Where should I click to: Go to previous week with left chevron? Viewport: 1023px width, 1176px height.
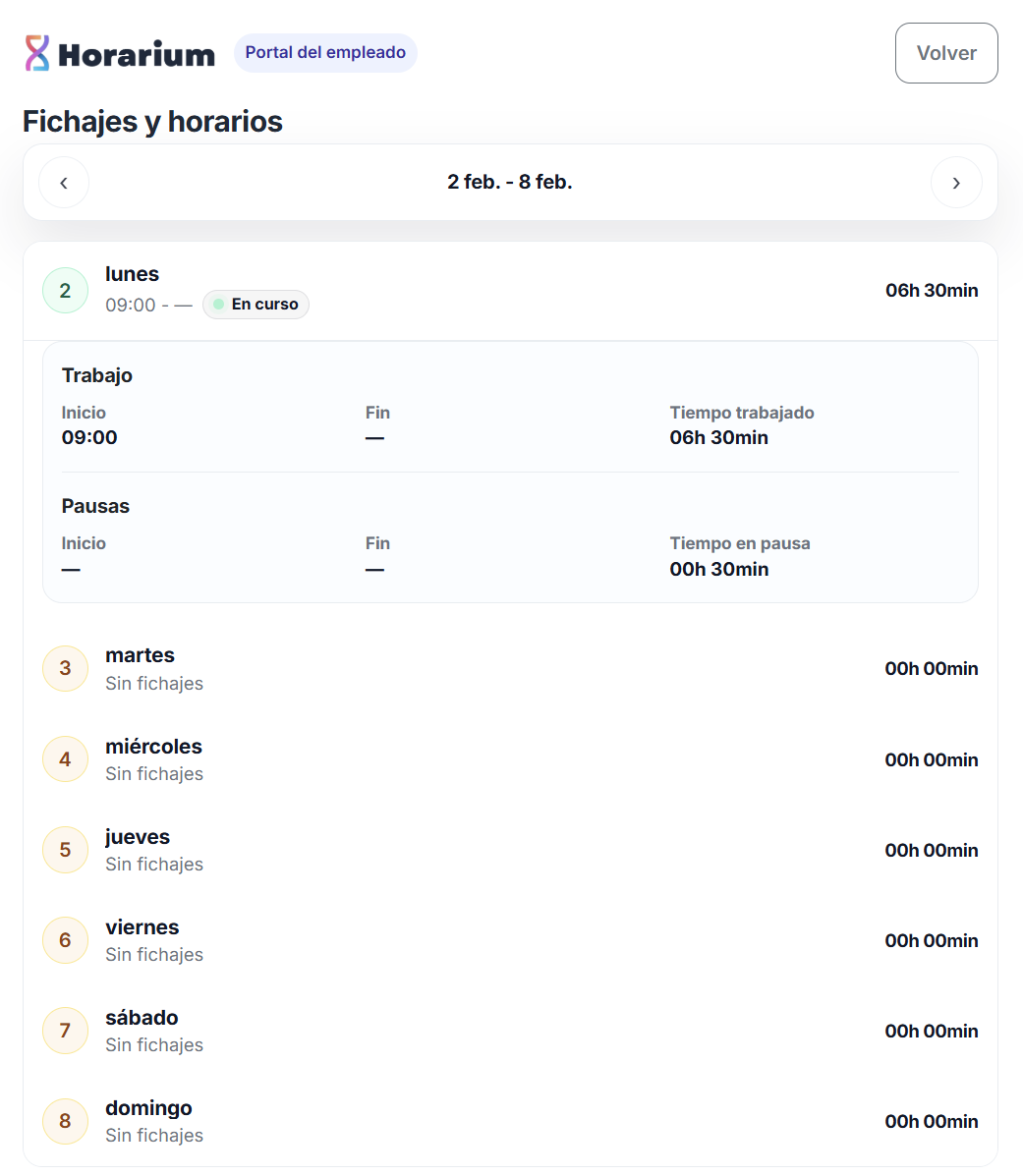click(64, 183)
